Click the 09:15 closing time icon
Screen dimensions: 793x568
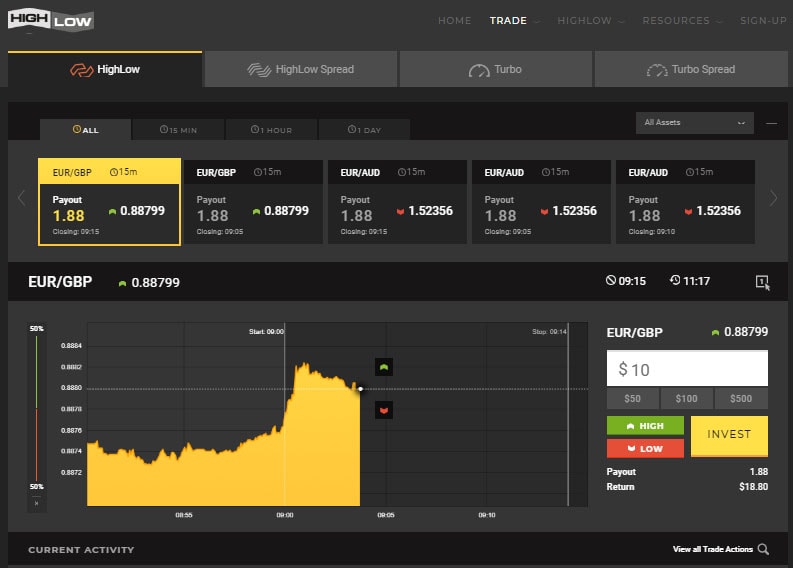610,280
